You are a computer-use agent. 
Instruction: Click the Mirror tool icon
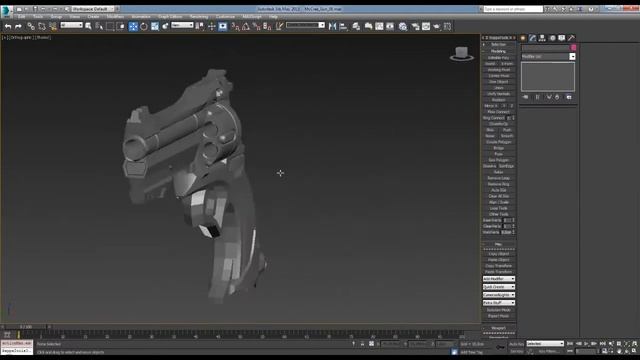point(333,27)
